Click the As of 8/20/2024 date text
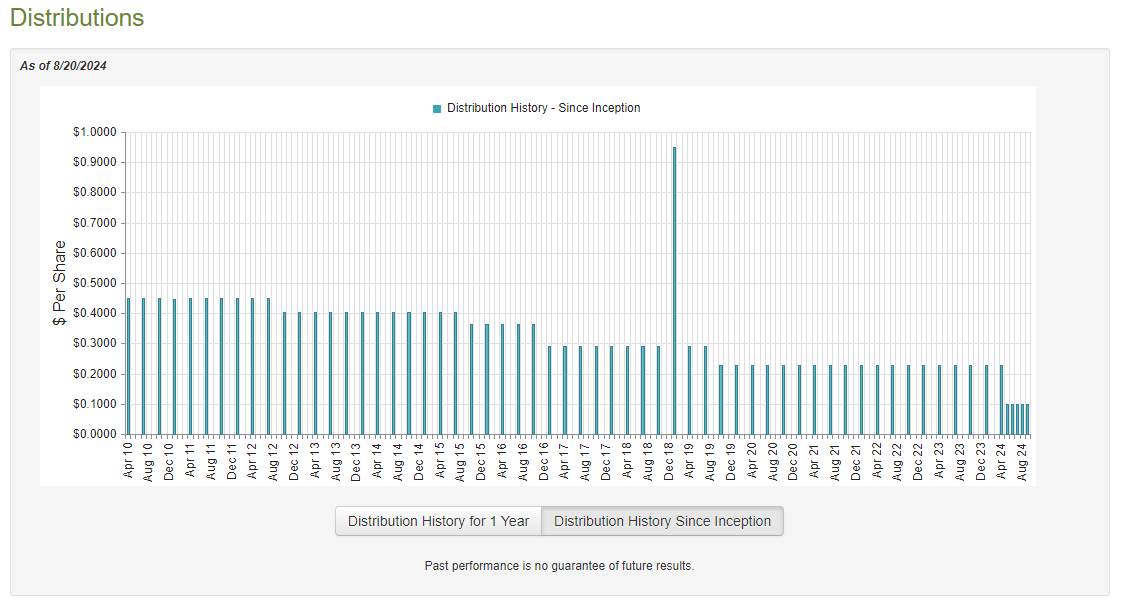 (63, 66)
